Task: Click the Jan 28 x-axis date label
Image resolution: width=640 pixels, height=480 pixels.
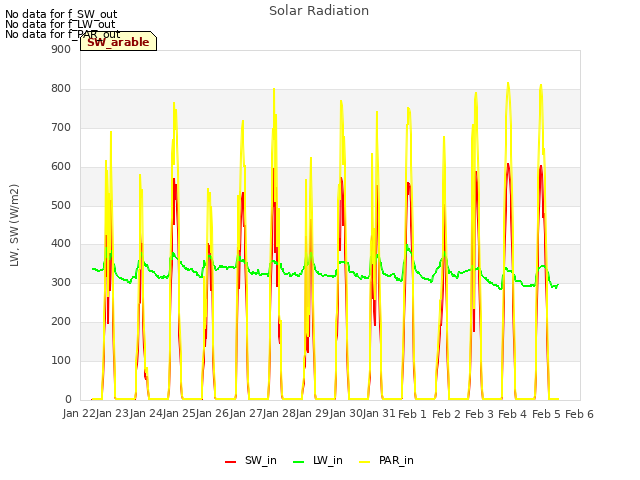Action: [x=279, y=413]
